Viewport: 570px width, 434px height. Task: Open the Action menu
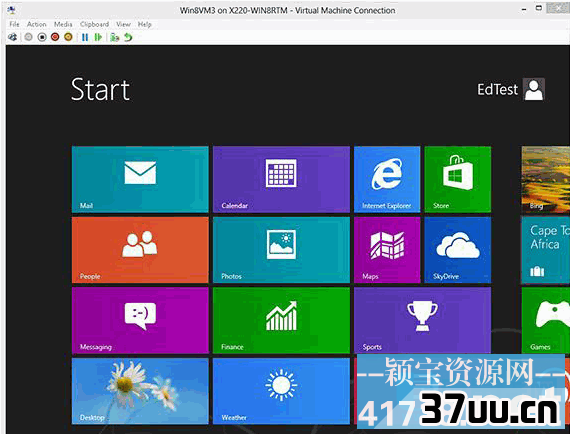(x=36, y=24)
